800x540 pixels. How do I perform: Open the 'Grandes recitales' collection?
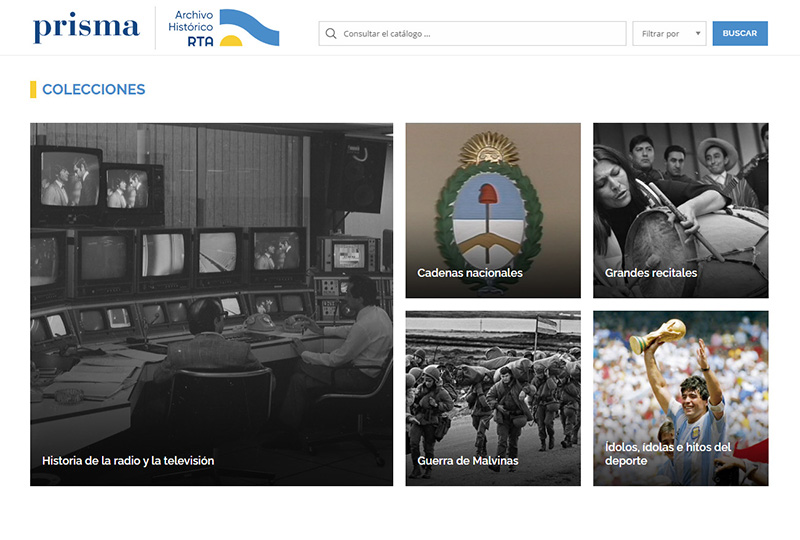point(681,210)
